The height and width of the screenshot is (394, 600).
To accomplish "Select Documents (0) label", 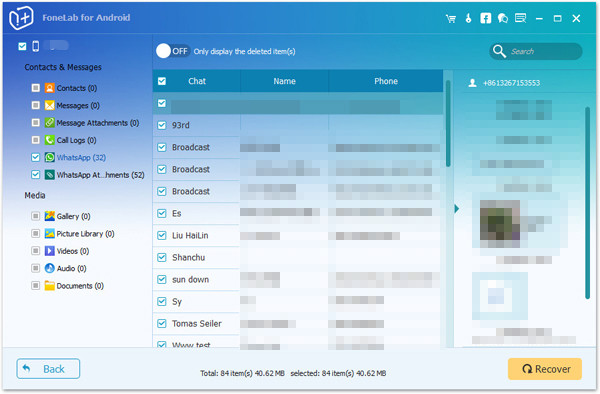I will (x=80, y=285).
